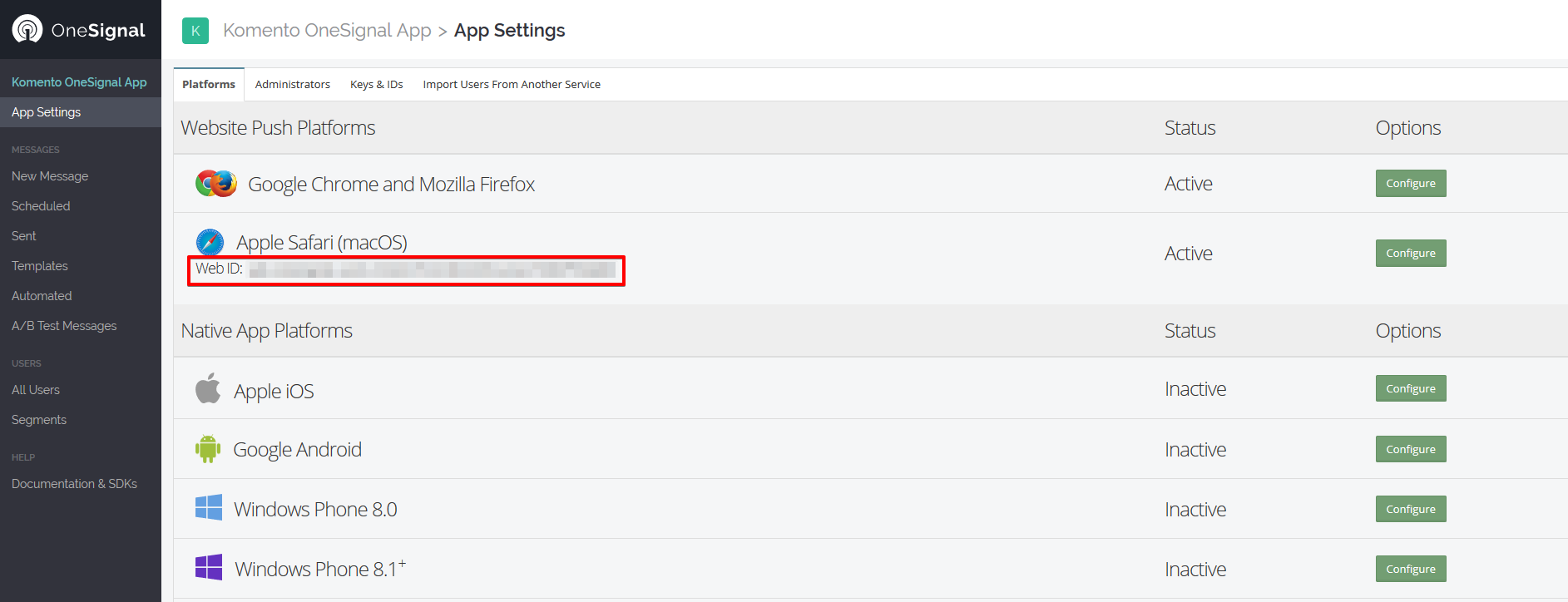Screen dimensions: 1568x602
Task: Click the Active status for Chrome and Firefox
Action: 1189,184
